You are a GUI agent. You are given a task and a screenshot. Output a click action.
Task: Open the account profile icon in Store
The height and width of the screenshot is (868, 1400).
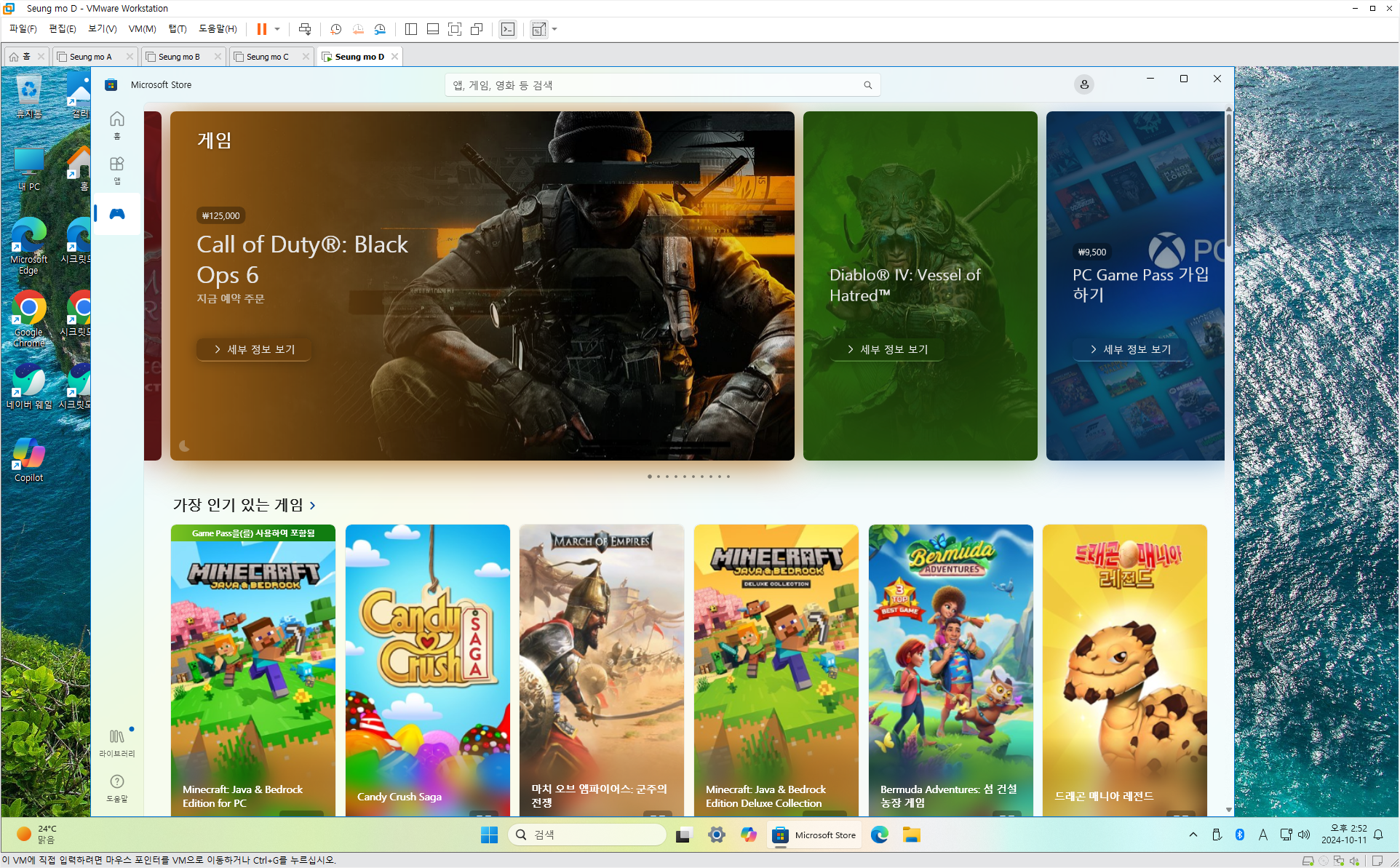(x=1084, y=84)
